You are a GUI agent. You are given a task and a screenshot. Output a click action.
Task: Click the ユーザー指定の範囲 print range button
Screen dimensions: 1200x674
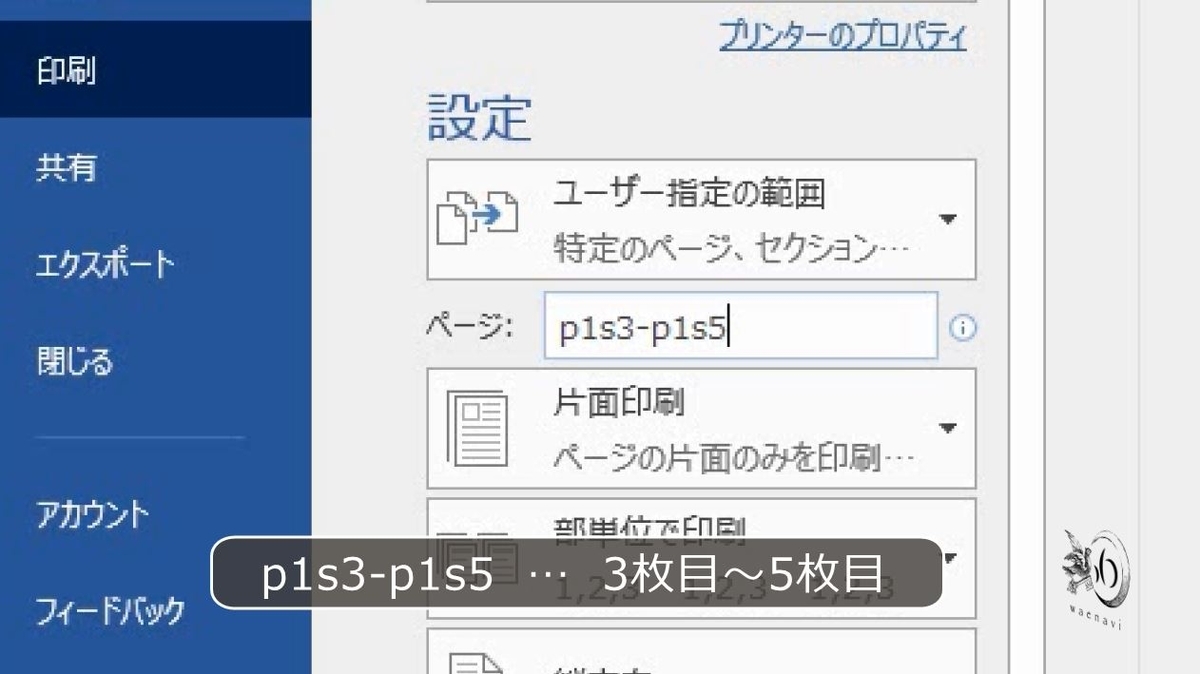700,219
